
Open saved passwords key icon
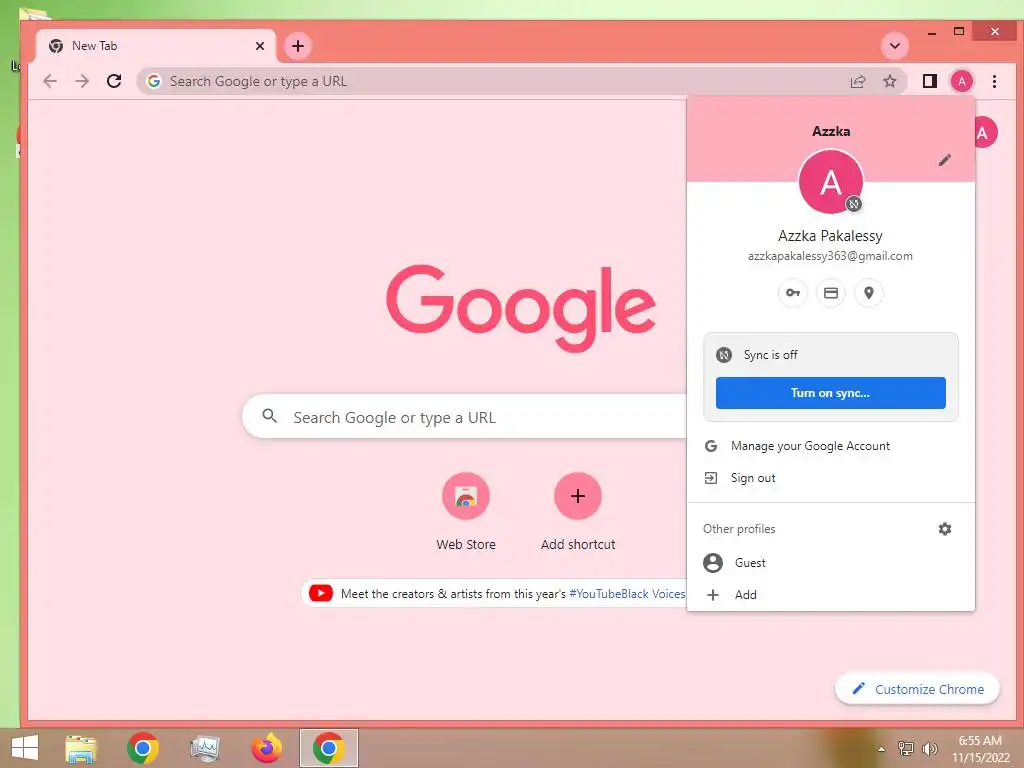tap(793, 293)
